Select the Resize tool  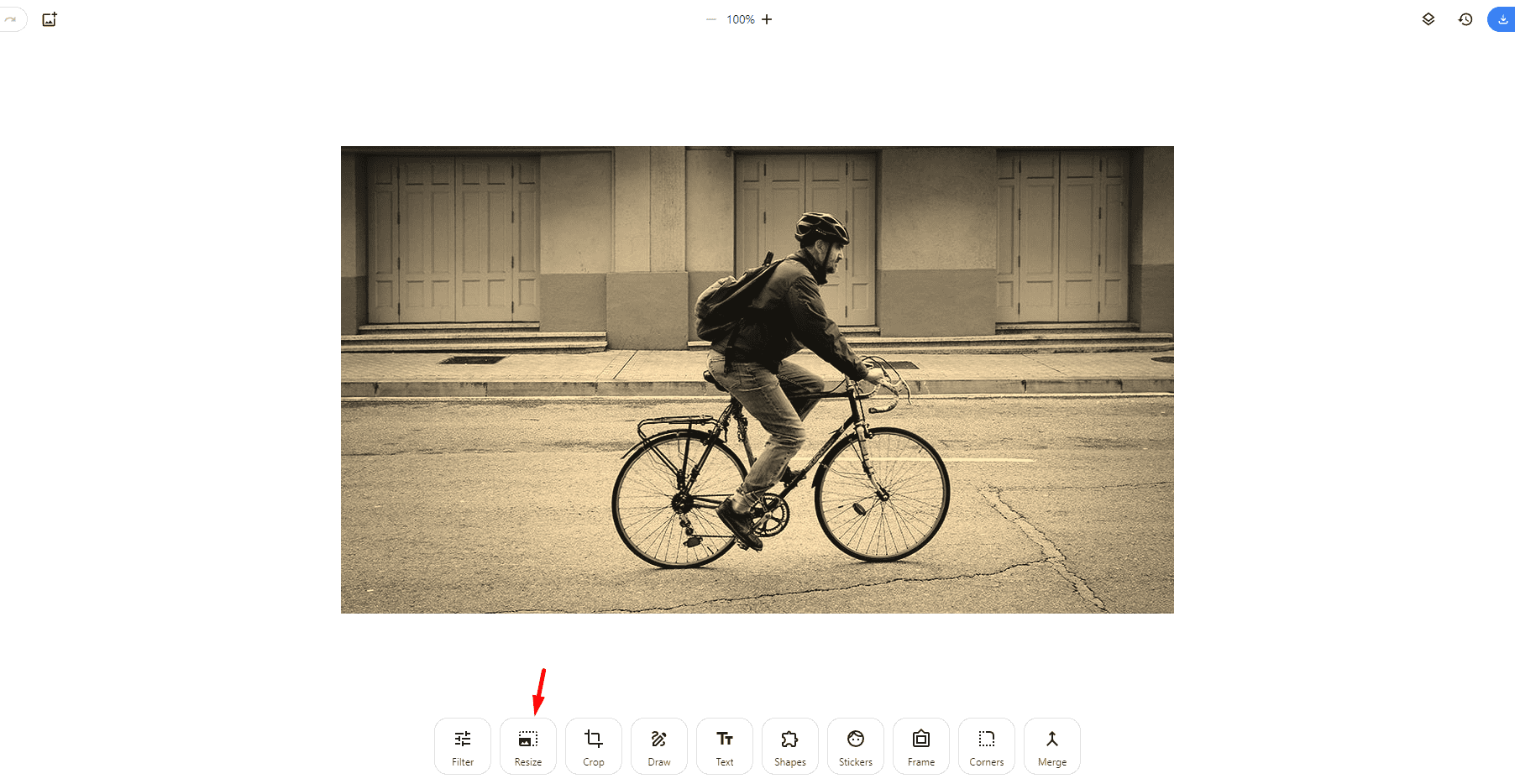(528, 746)
